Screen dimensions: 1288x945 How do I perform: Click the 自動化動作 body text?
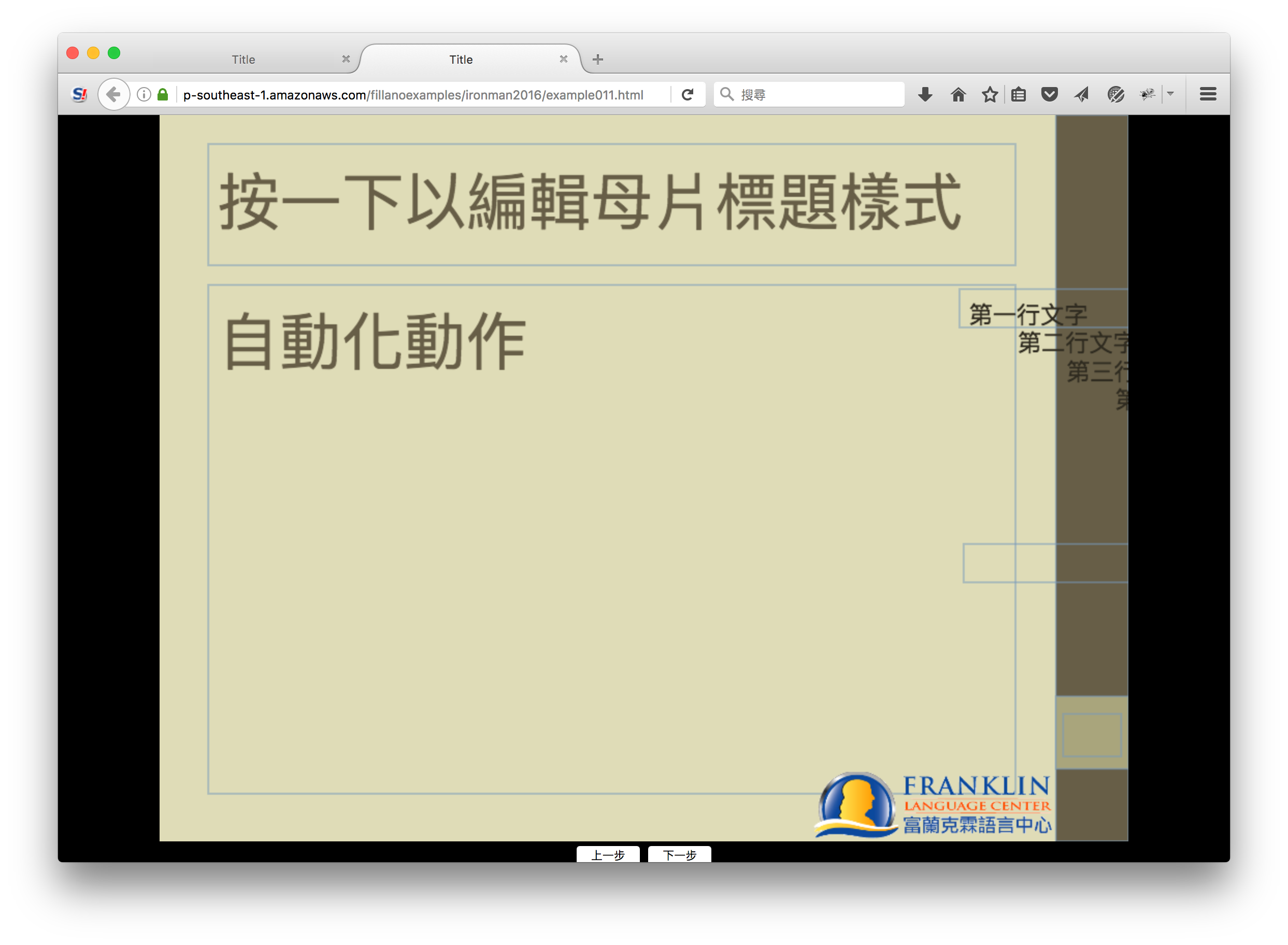pyautogui.click(x=375, y=341)
